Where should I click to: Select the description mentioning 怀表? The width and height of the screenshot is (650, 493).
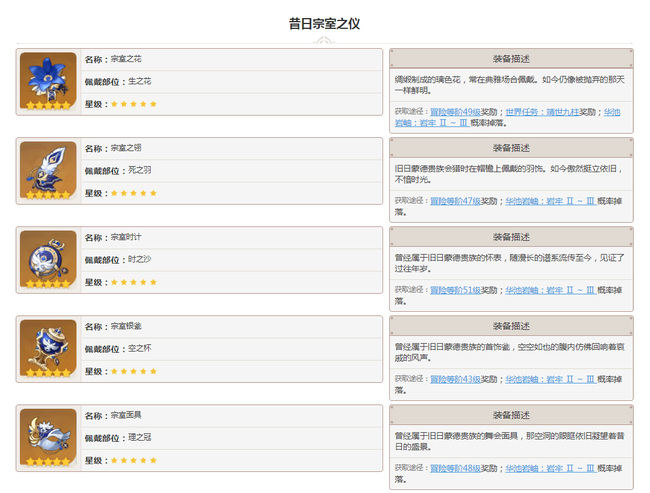[x=509, y=263]
